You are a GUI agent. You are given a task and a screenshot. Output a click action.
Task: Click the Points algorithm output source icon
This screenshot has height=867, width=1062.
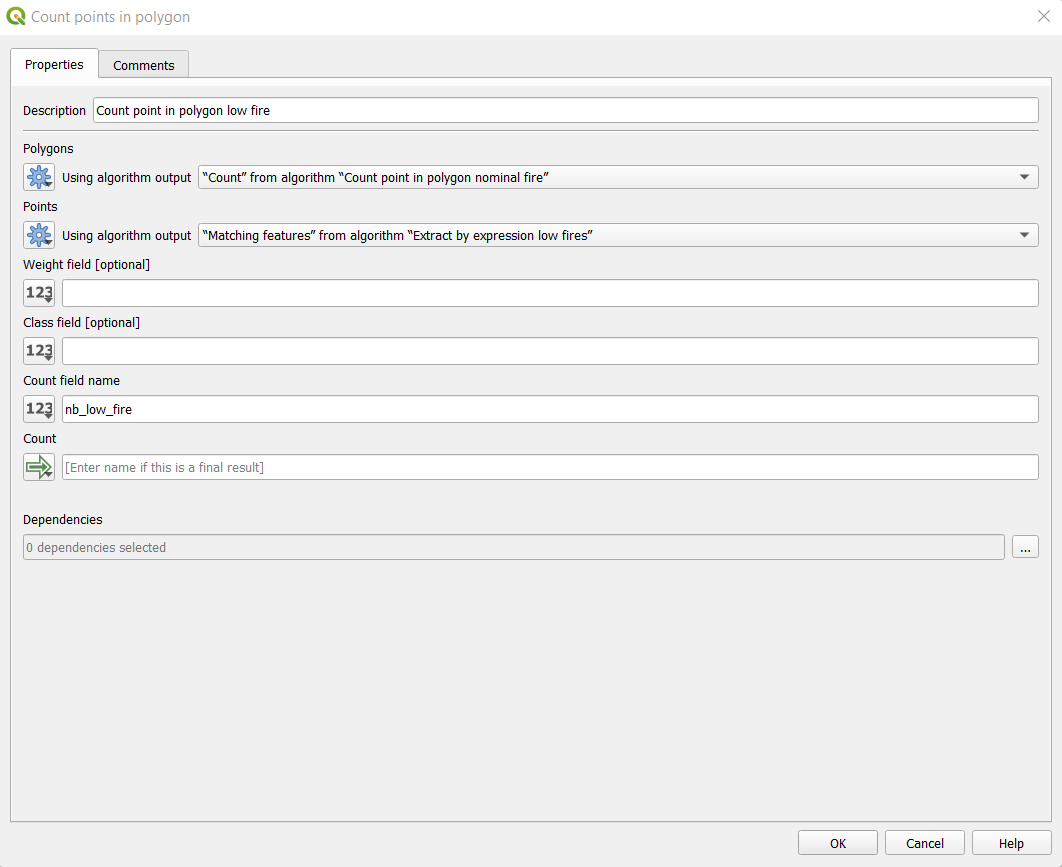[39, 236]
